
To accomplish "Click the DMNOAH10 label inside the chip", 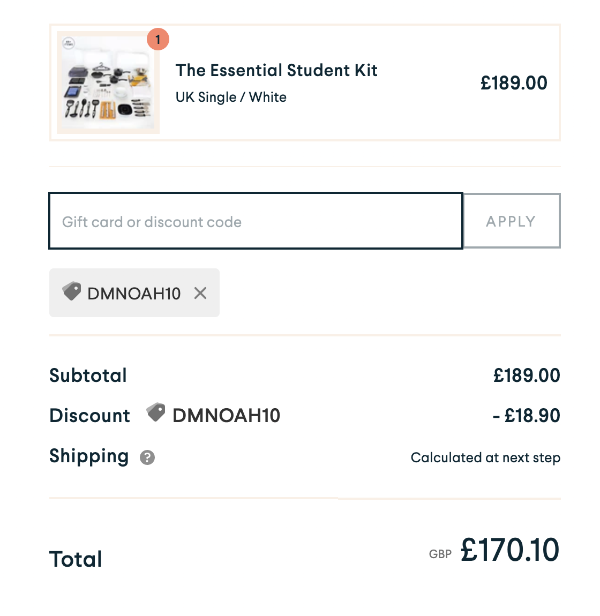I will (134, 294).
